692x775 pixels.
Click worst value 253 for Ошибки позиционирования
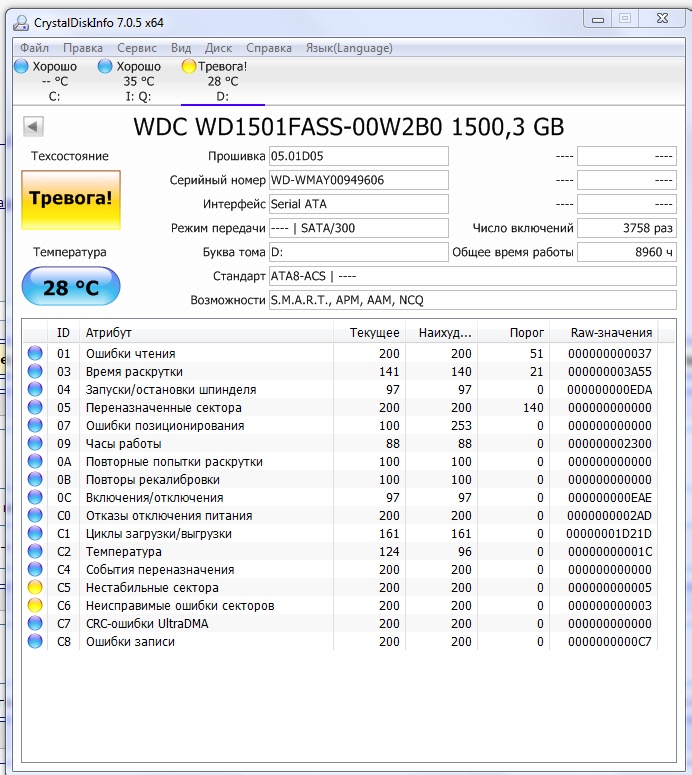click(x=461, y=426)
